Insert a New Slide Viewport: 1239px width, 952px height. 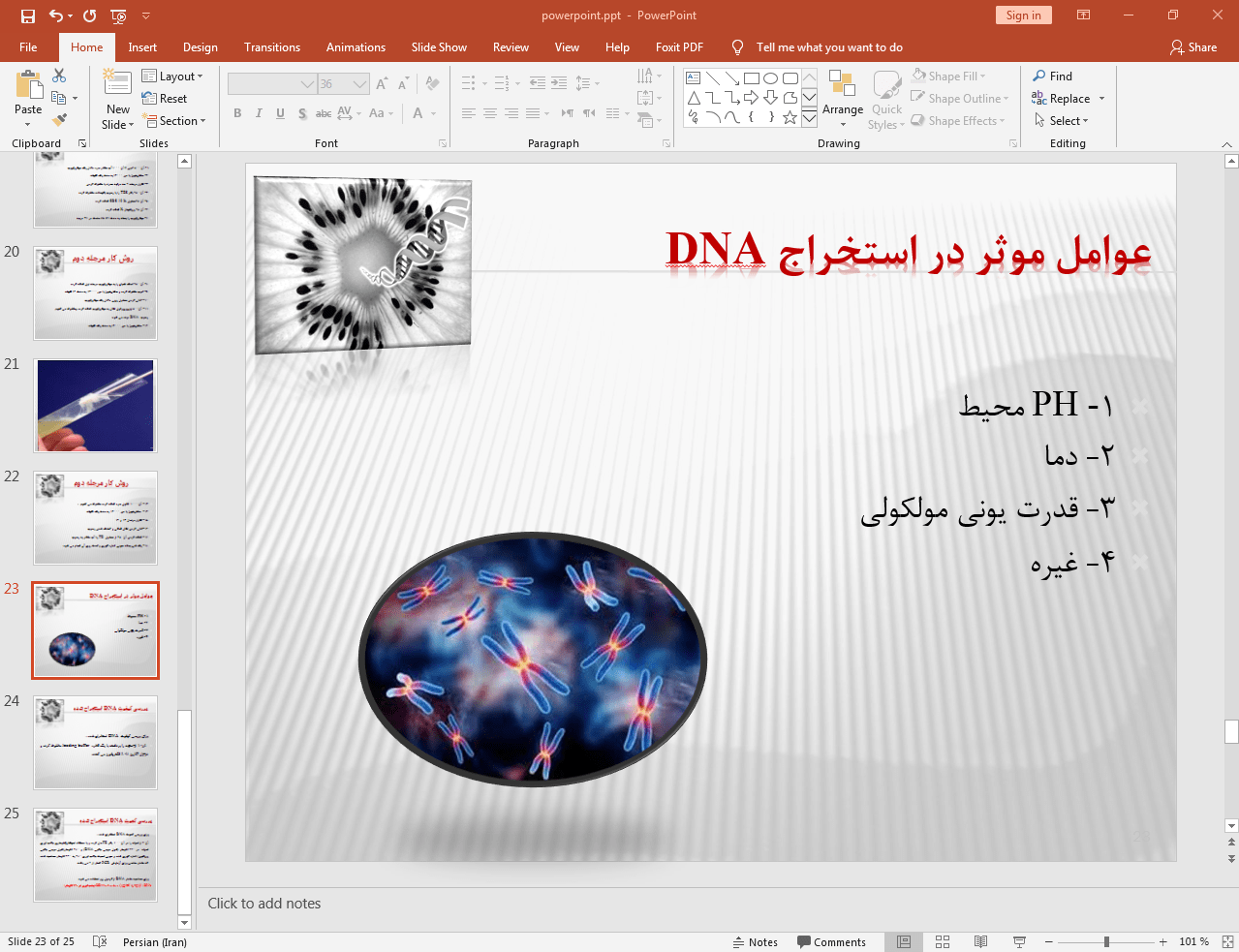click(x=117, y=100)
